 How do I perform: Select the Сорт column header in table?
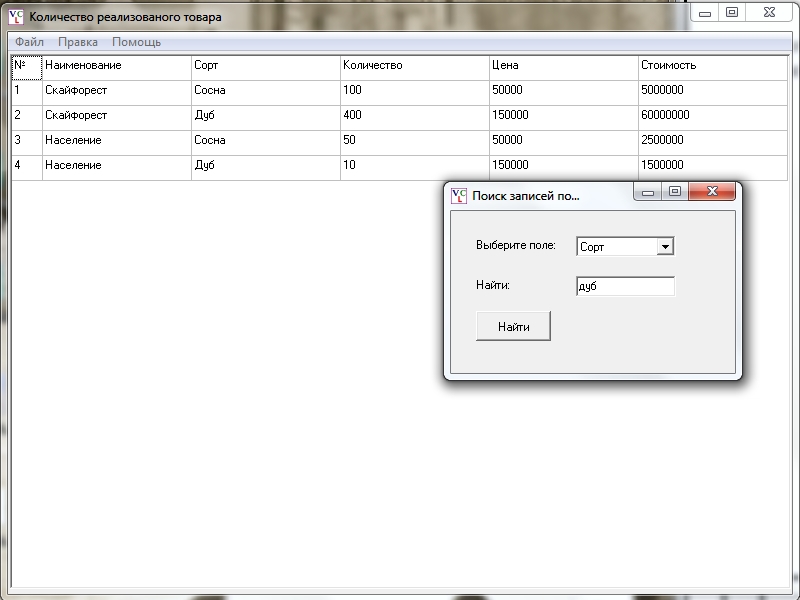[x=266, y=68]
